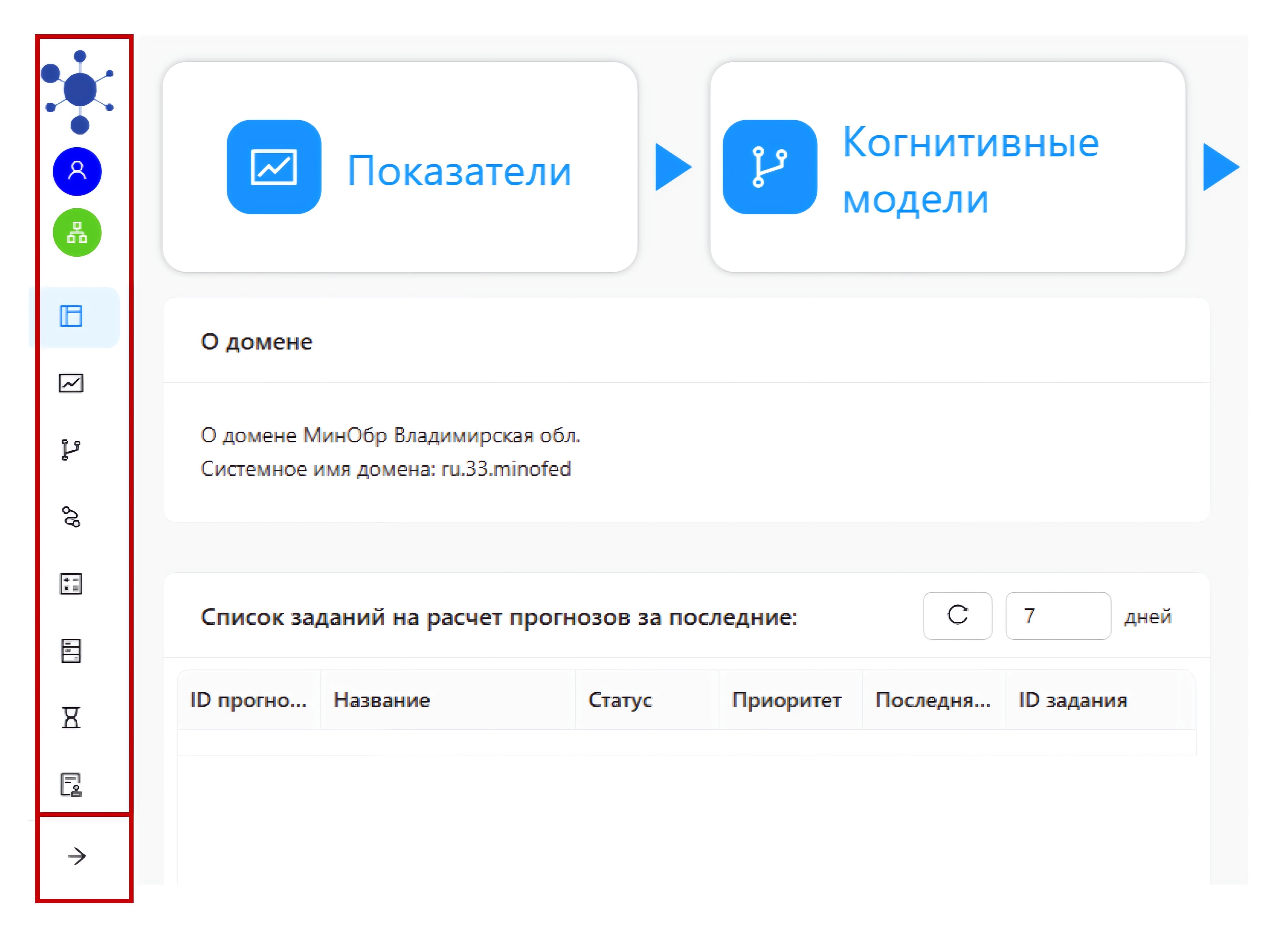1288x944 pixels.
Task: Click the green organization structure icon
Action: coord(77,233)
